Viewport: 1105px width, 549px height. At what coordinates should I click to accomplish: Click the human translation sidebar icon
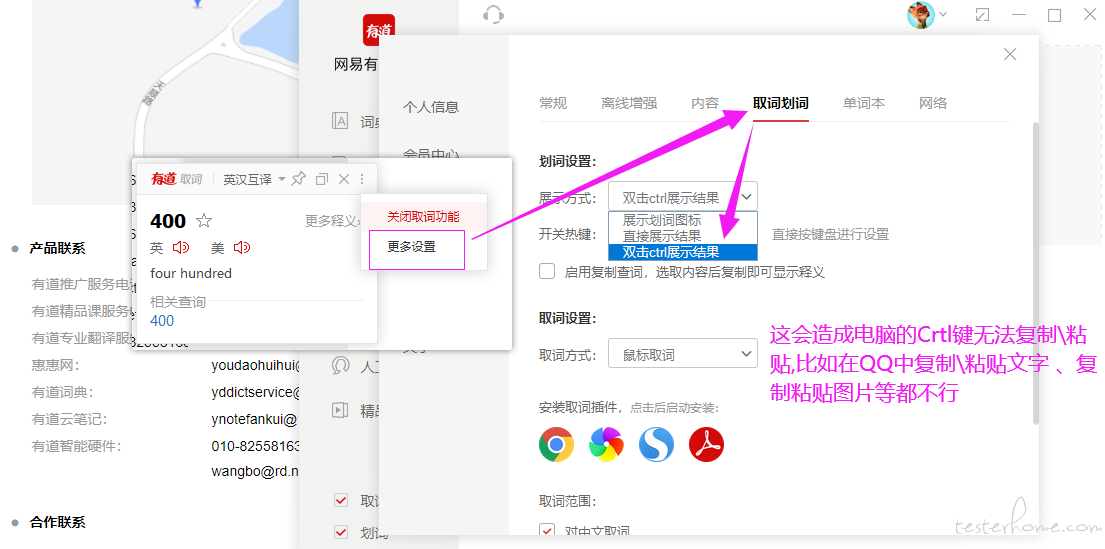click(340, 366)
